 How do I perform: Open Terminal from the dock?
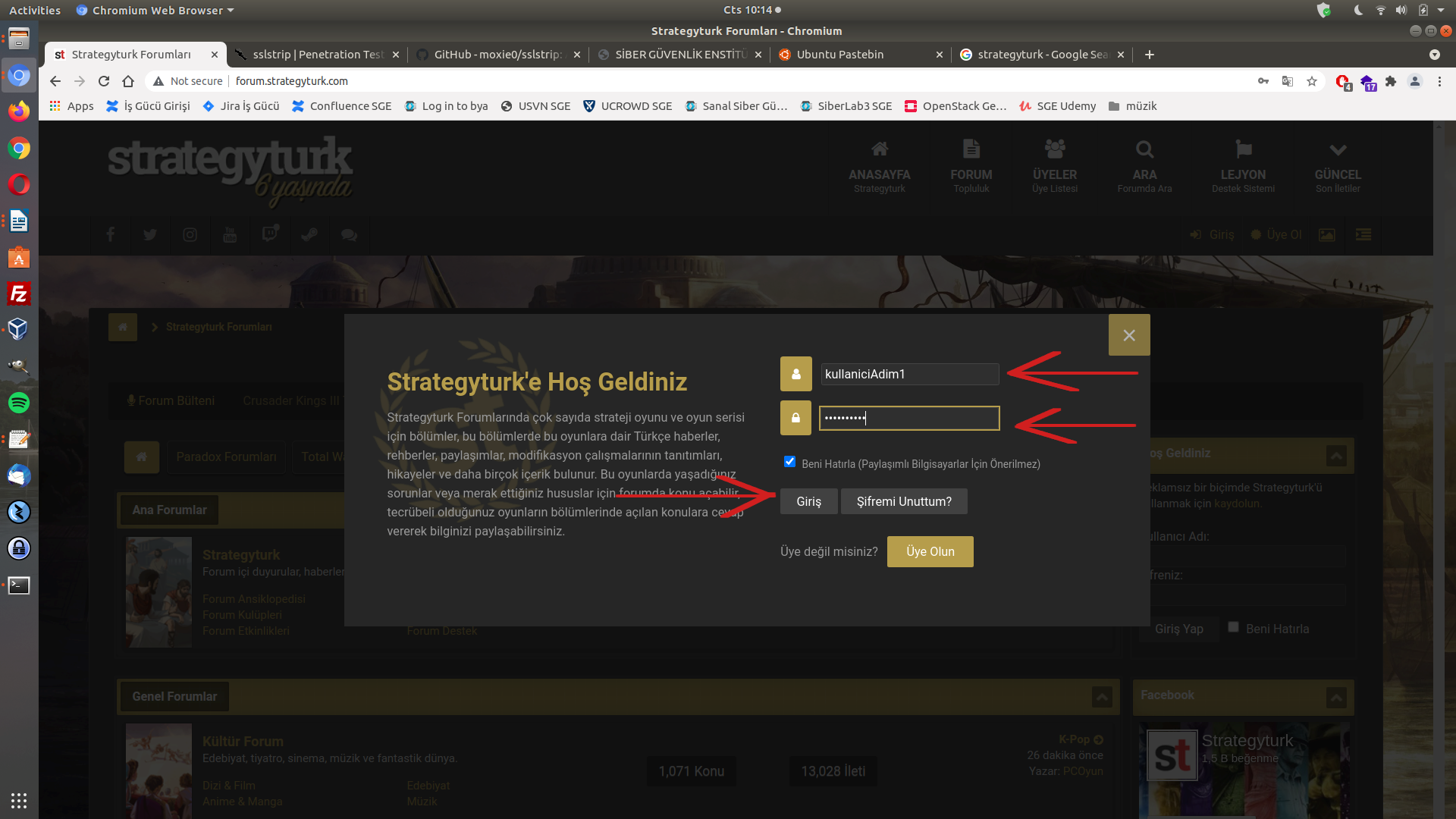tap(19, 585)
